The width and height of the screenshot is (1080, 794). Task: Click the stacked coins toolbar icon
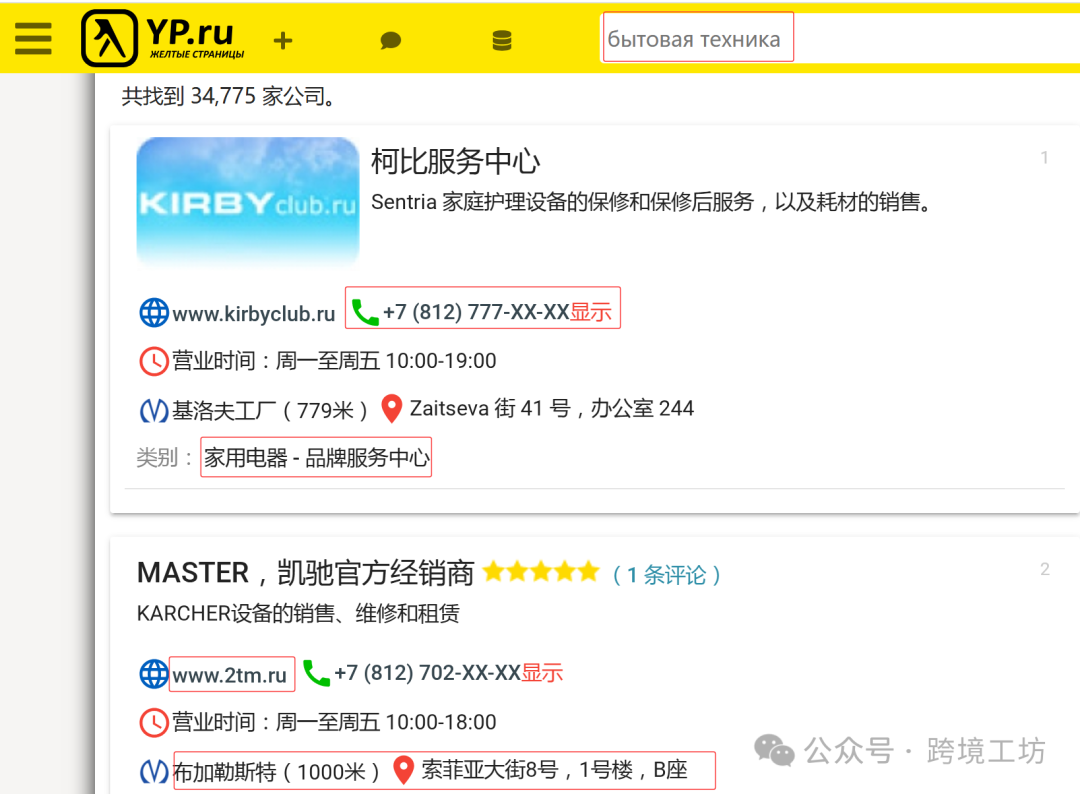(x=501, y=39)
